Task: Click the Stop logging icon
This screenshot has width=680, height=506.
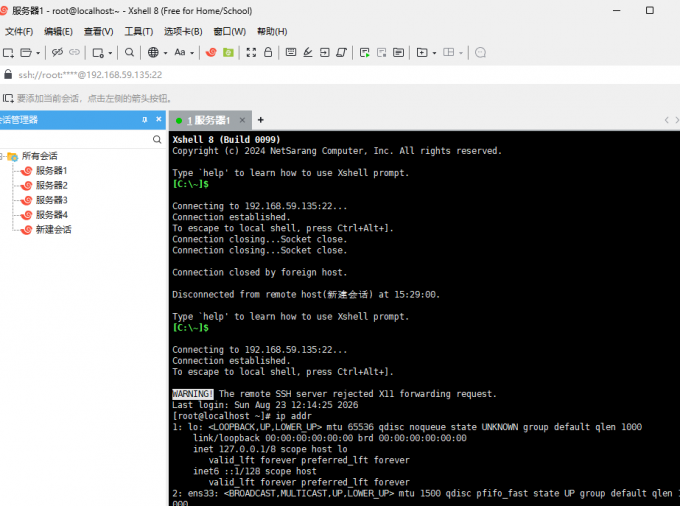Action: point(382,53)
